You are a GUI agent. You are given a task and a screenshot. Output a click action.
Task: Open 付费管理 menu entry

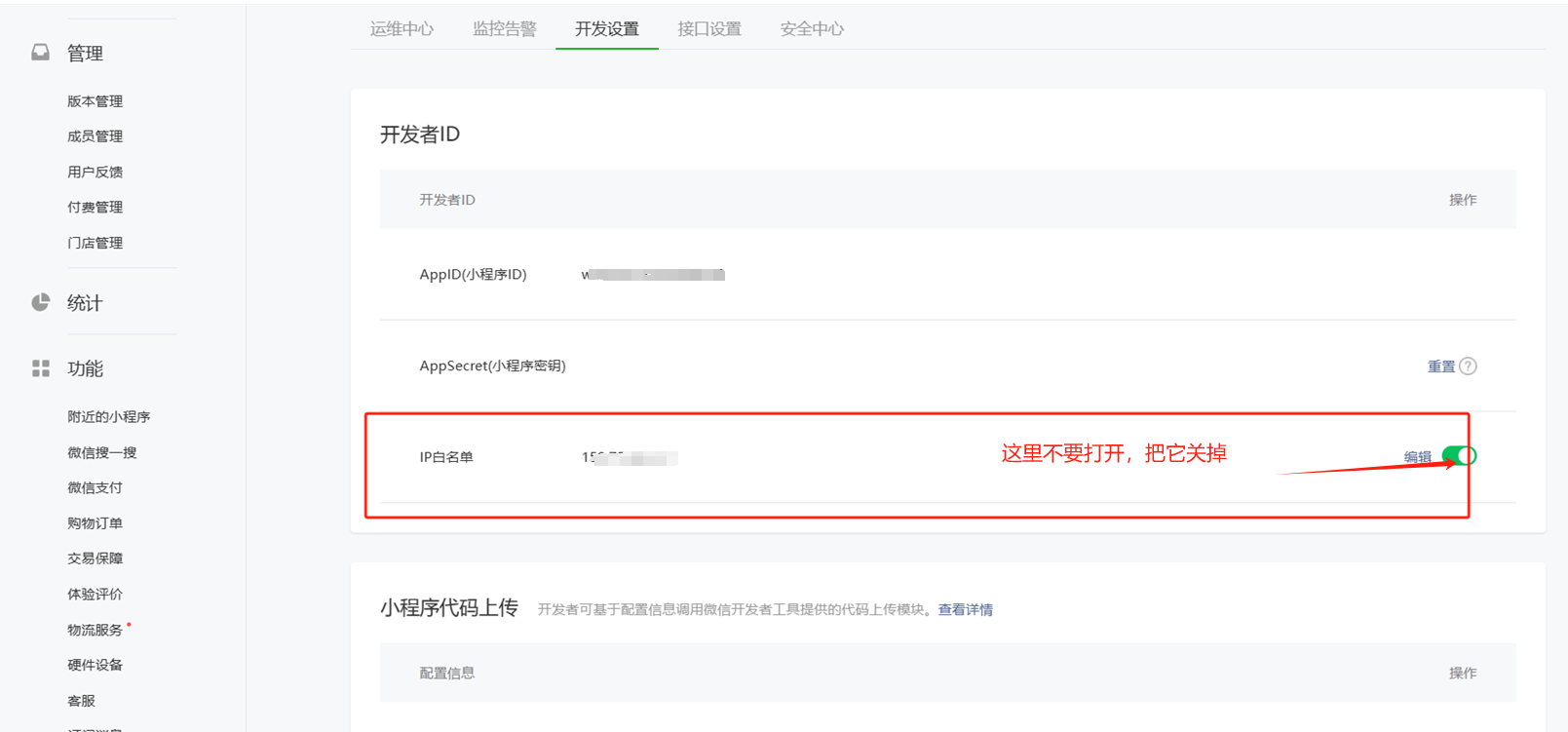(x=95, y=208)
